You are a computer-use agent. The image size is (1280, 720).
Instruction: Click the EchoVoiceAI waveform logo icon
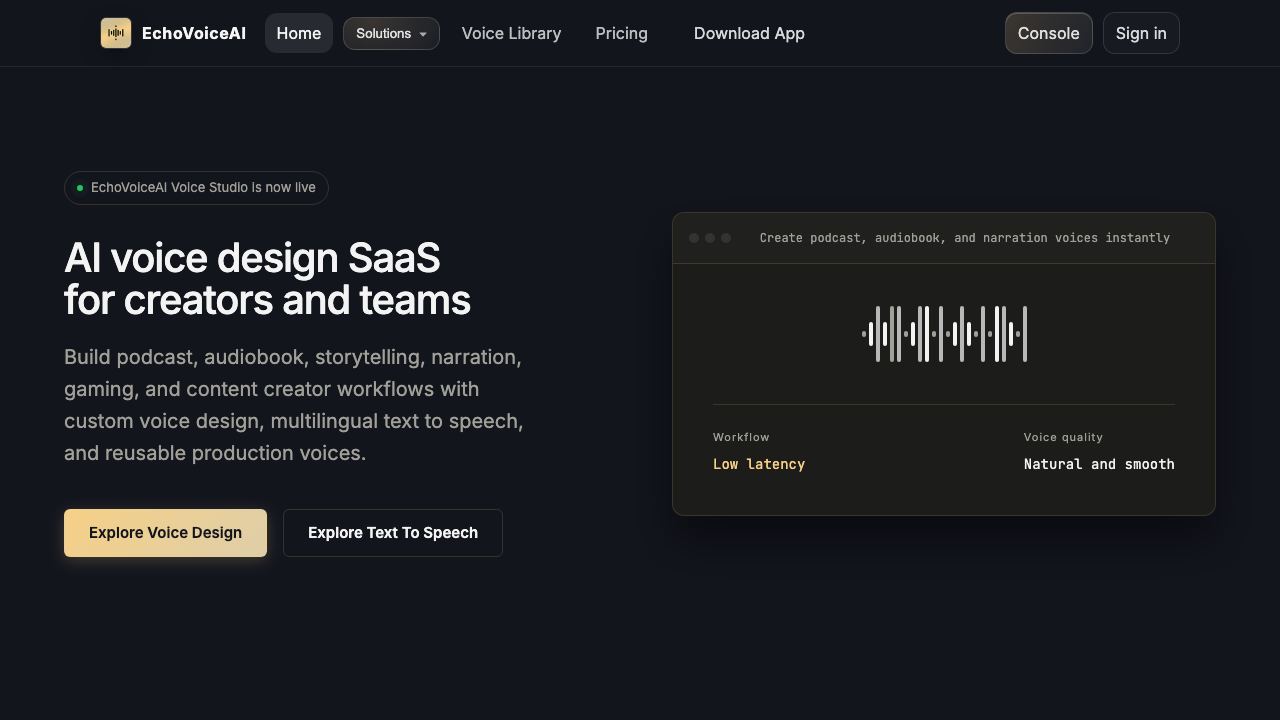[x=116, y=33]
